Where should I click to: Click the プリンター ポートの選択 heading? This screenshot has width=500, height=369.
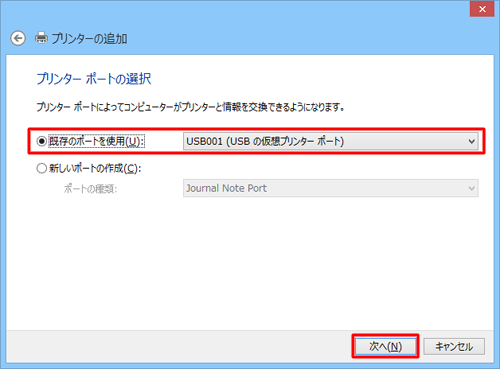(94, 79)
